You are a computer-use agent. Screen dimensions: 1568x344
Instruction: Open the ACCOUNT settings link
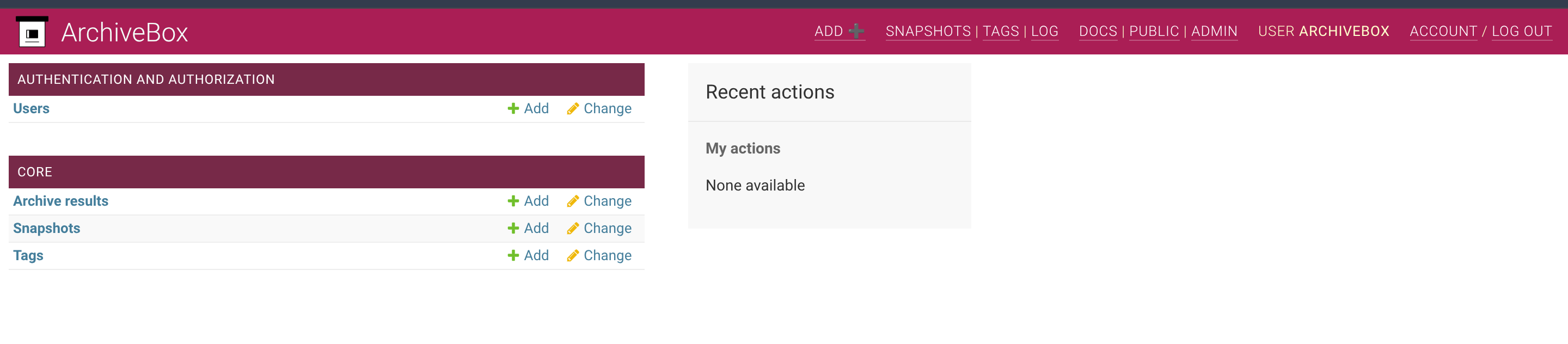[1444, 31]
